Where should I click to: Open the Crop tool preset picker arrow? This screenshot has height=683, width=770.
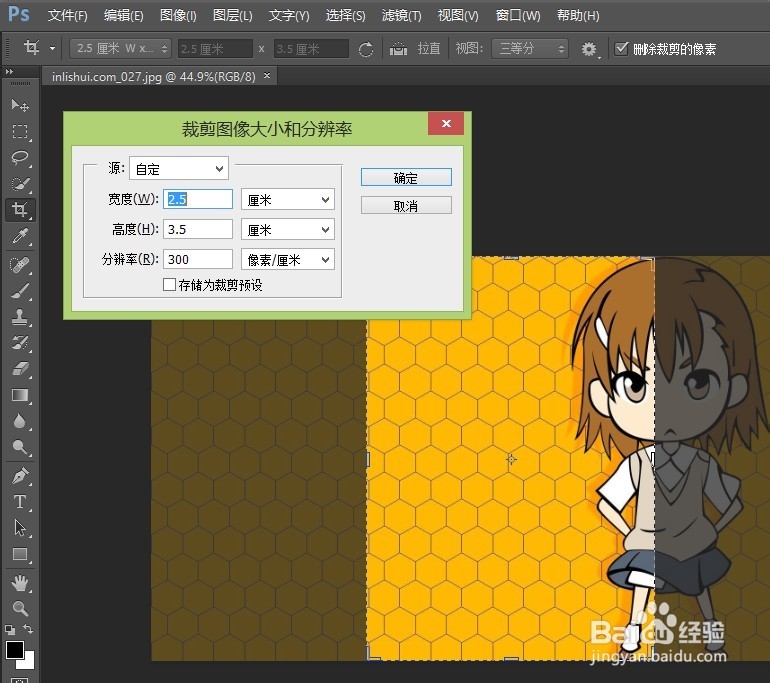[52, 49]
